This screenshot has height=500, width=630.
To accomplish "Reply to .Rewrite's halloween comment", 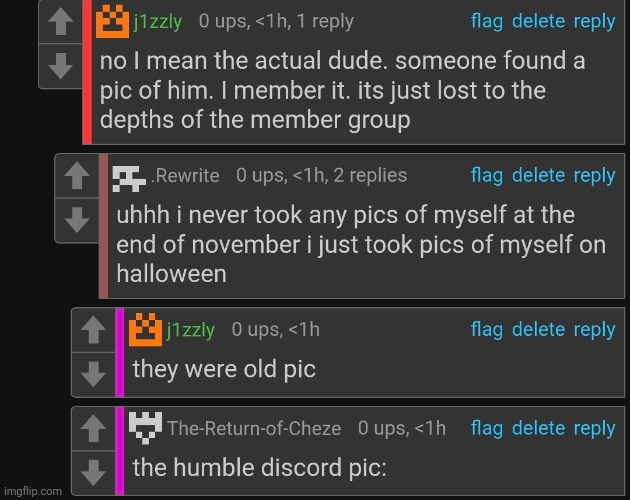I will pos(595,176).
